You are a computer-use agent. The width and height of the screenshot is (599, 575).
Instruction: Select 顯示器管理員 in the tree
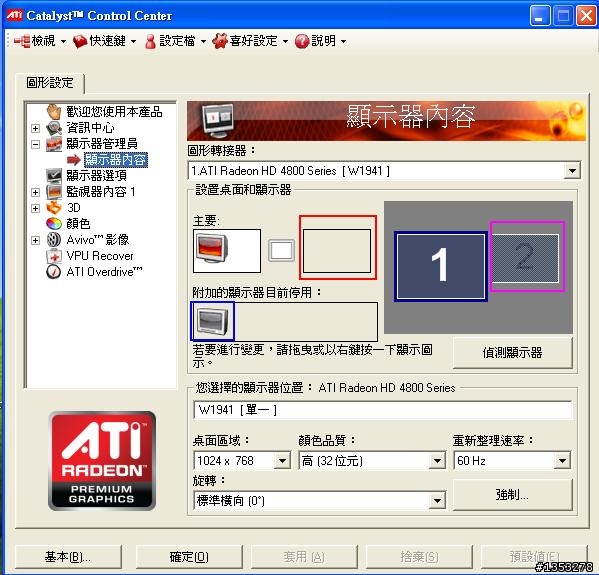(102, 144)
